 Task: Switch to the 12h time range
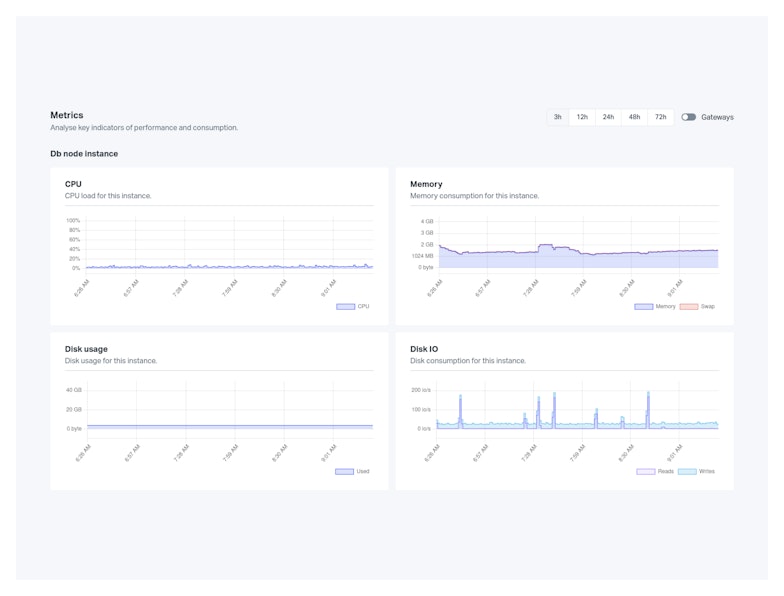pyautogui.click(x=582, y=117)
